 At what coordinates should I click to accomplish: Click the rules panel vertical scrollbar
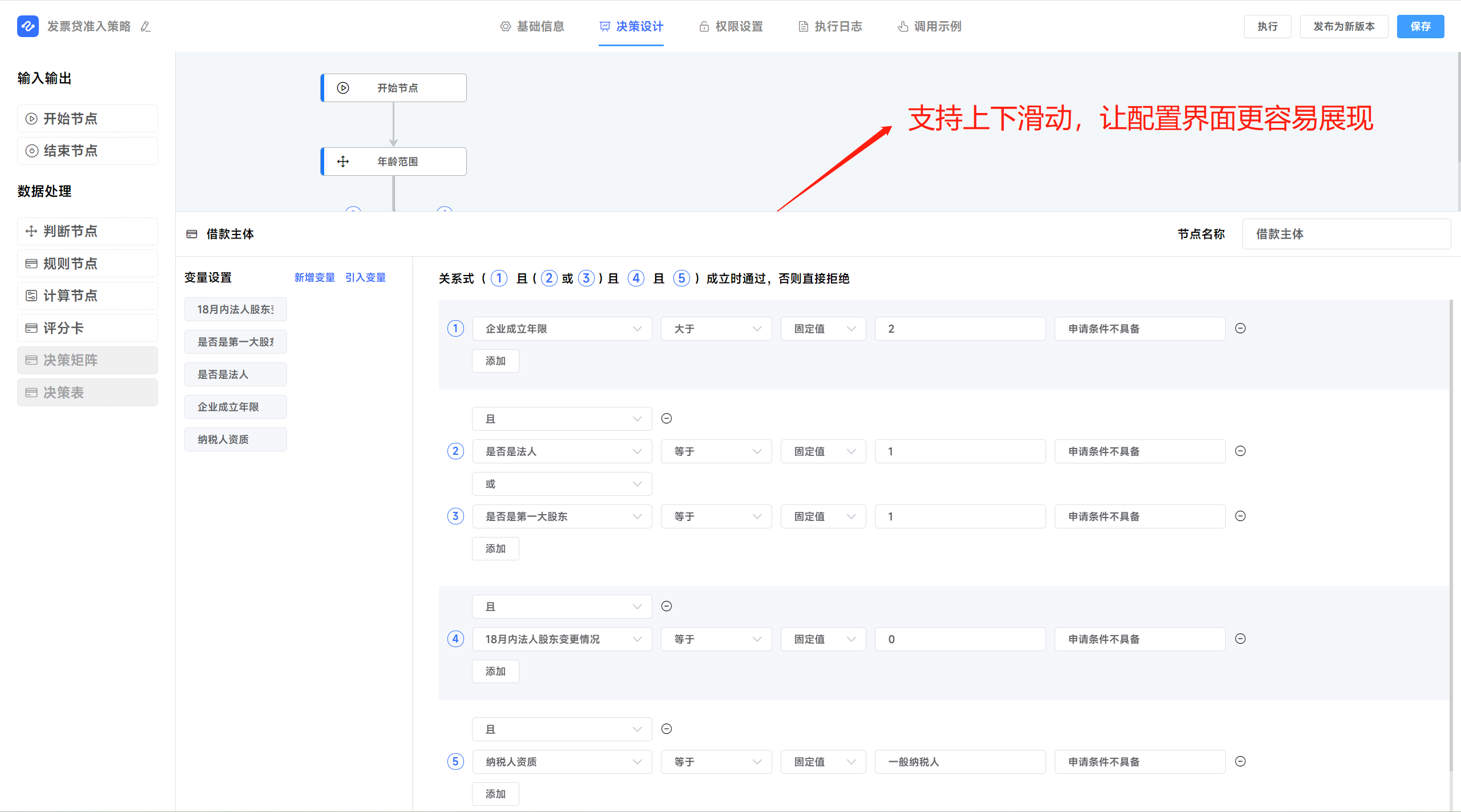pyautogui.click(x=1451, y=536)
